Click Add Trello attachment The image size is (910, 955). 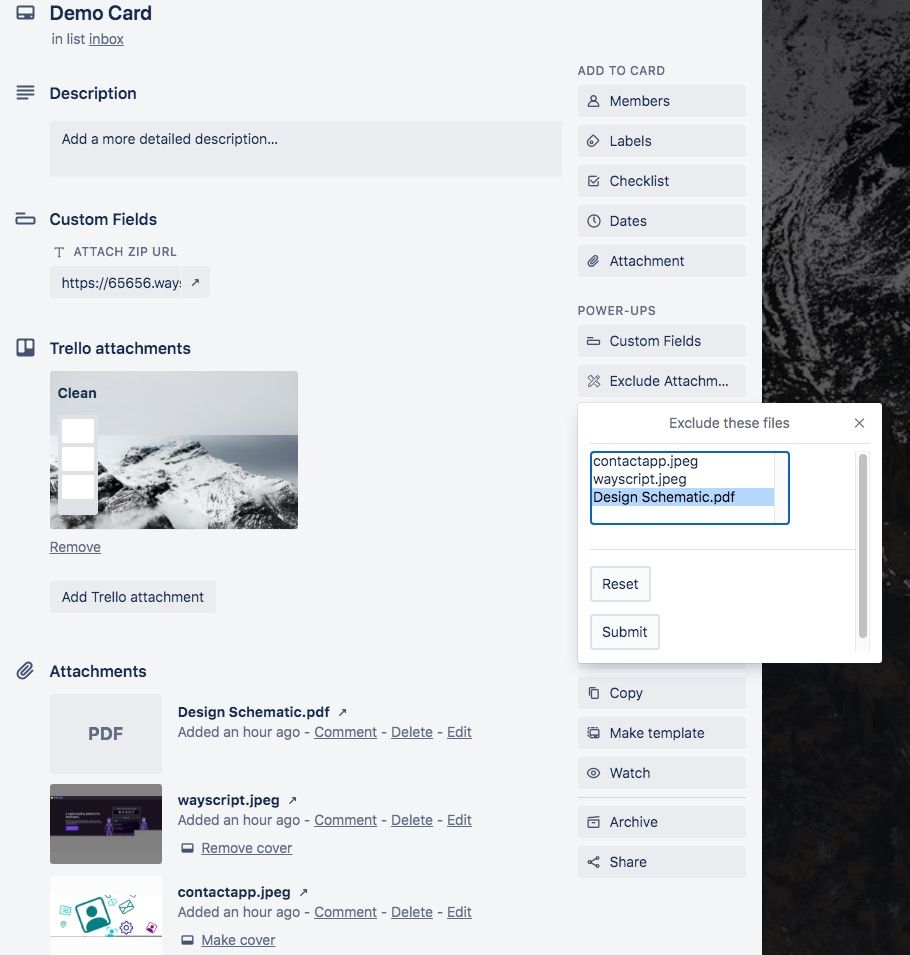[132, 596]
